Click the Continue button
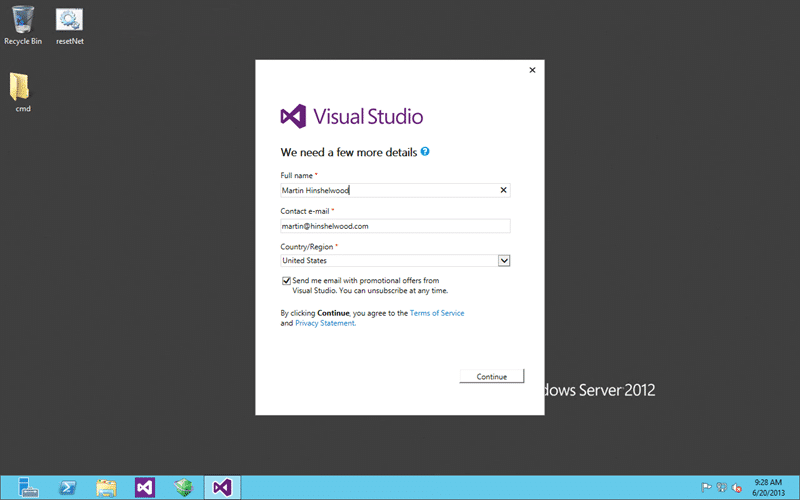Image resolution: width=800 pixels, height=500 pixels. coord(491,377)
